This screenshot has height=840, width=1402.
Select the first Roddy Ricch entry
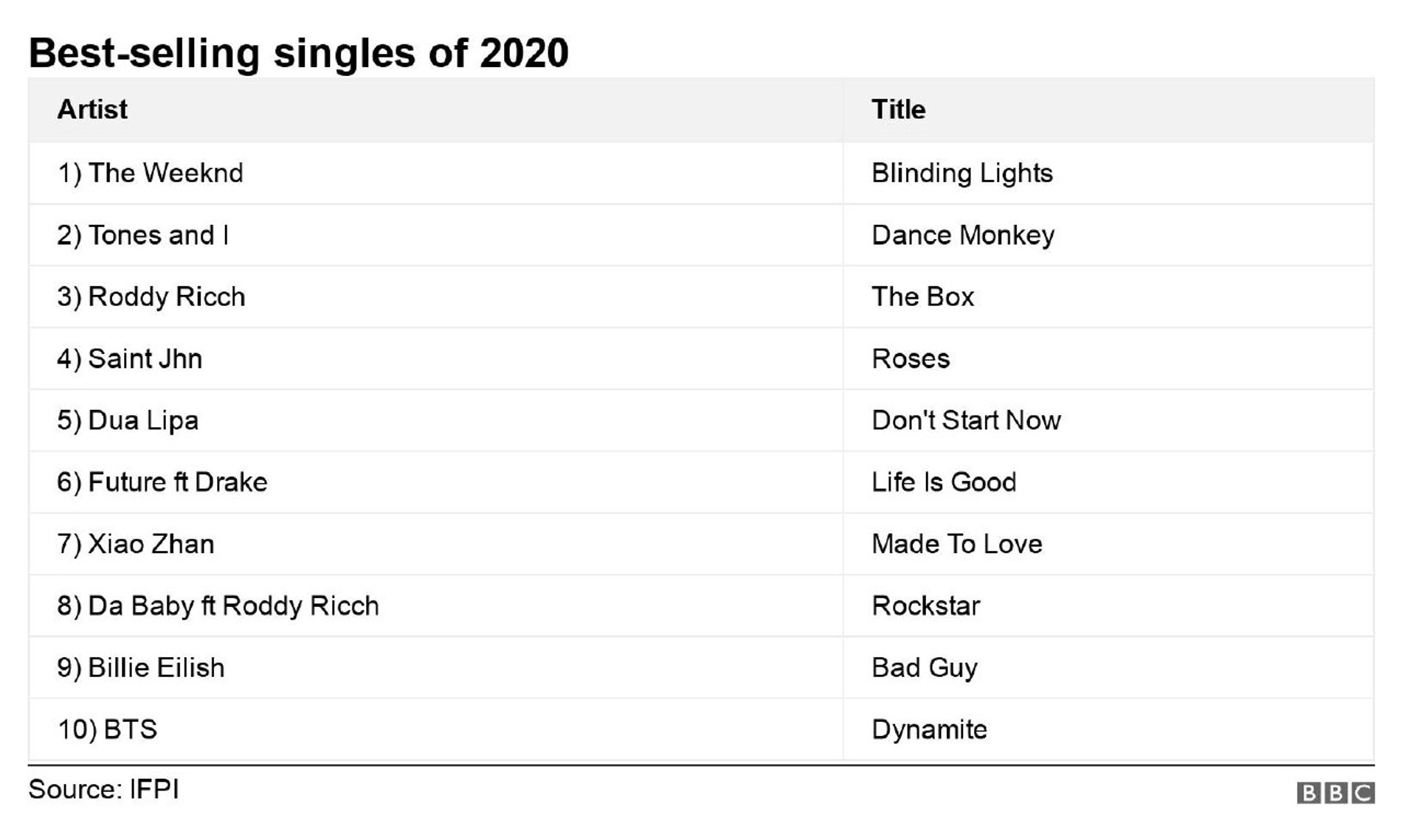pyautogui.click(x=151, y=296)
